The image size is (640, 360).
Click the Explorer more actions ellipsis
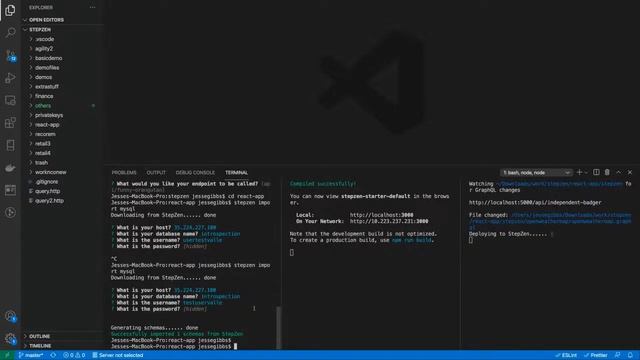93,7
